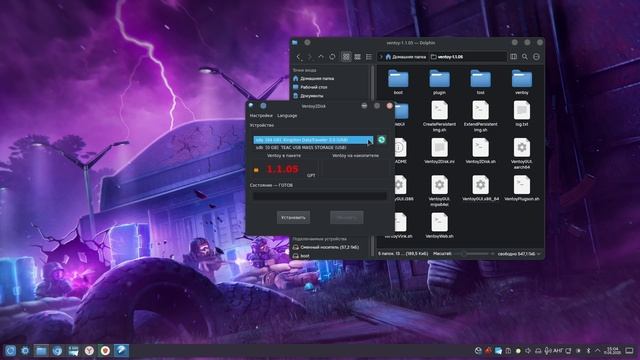Switch to Dolphin via taskbar folder icon
The width and height of the screenshot is (640, 360).
click(x=41, y=351)
